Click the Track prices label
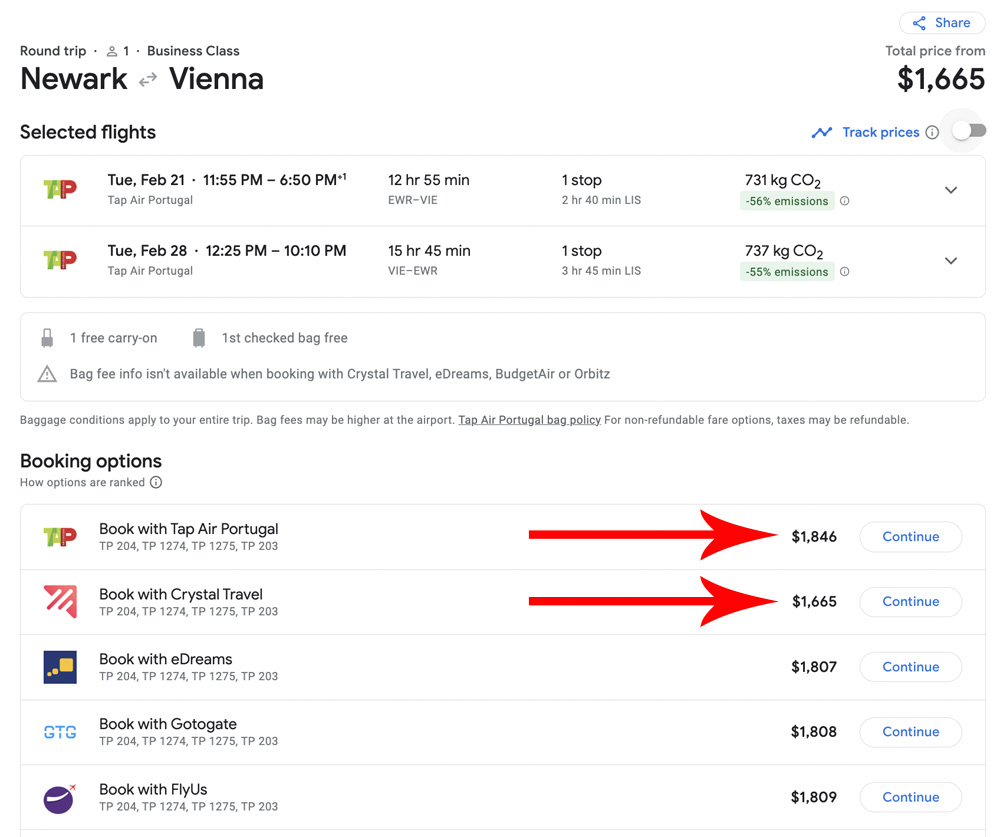The image size is (1000, 837). tap(881, 132)
